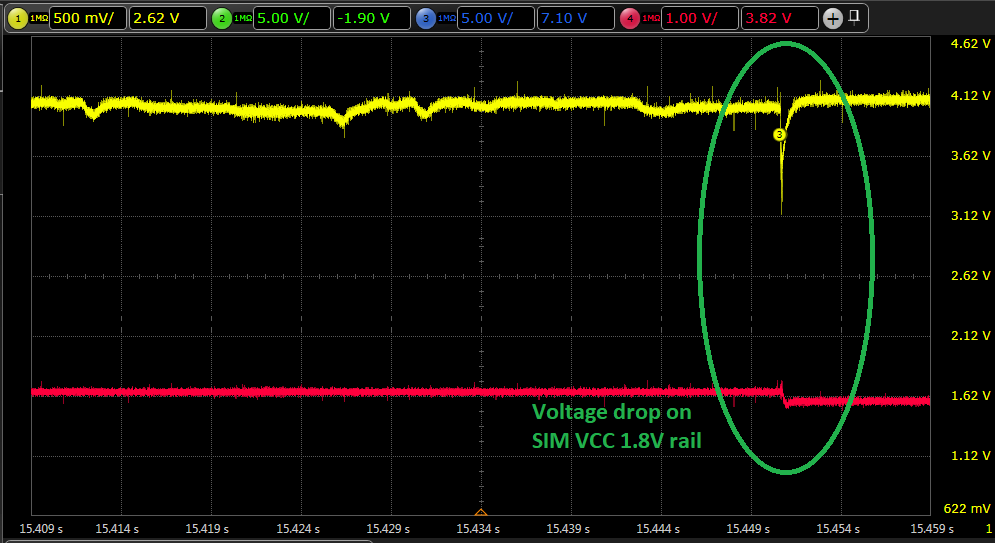This screenshot has width=995, height=543.
Task: Click the 15.424 s time label
Action: point(298,528)
